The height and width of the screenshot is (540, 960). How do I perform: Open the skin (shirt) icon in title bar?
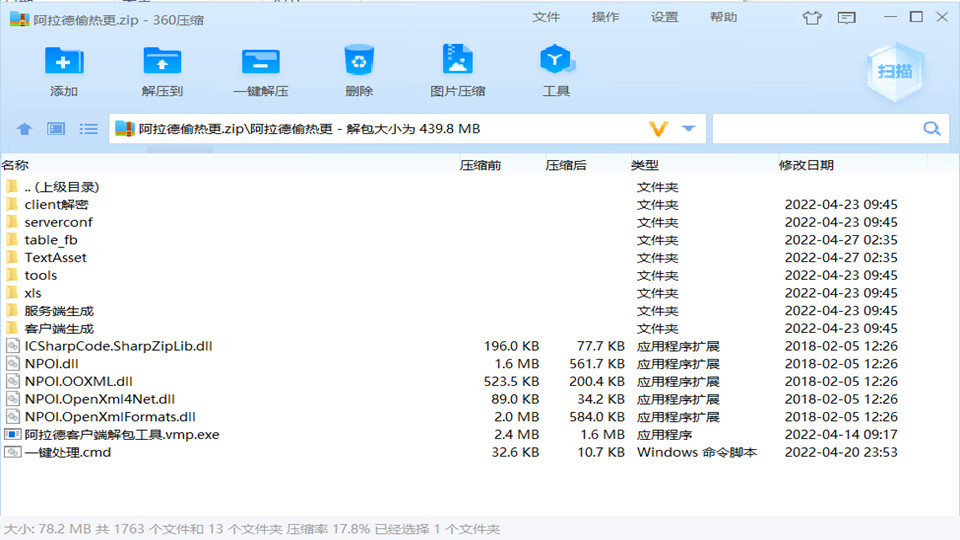(812, 18)
